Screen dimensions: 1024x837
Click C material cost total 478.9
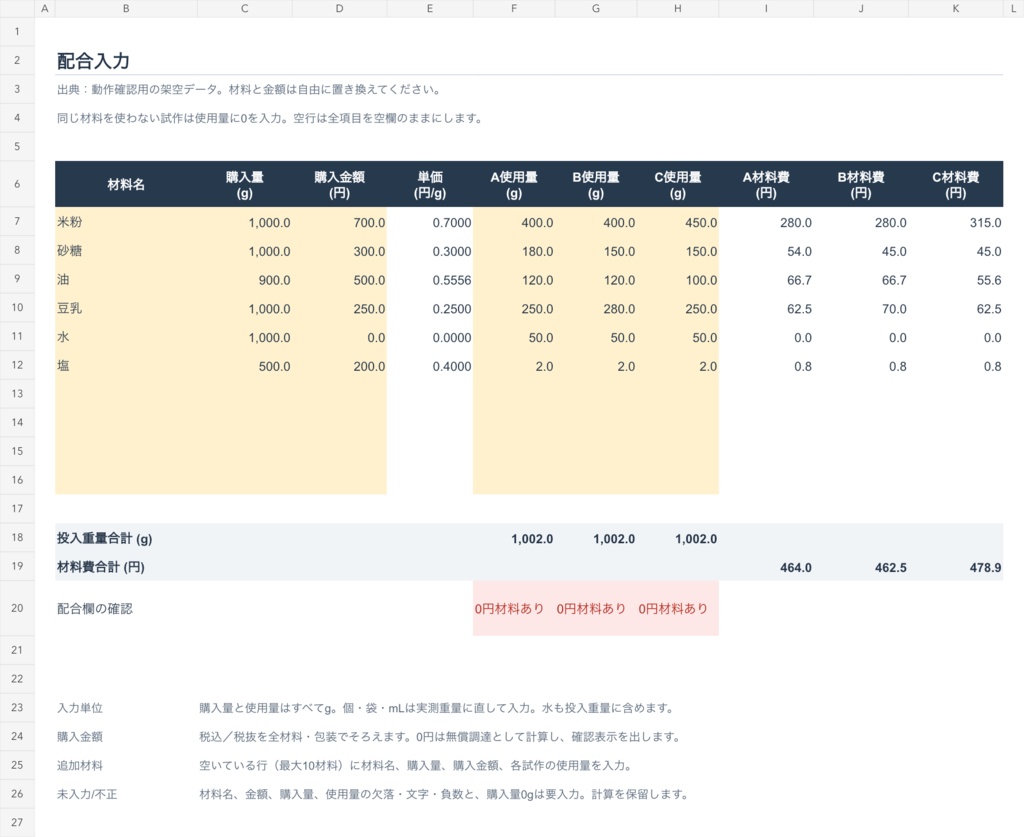pos(955,567)
